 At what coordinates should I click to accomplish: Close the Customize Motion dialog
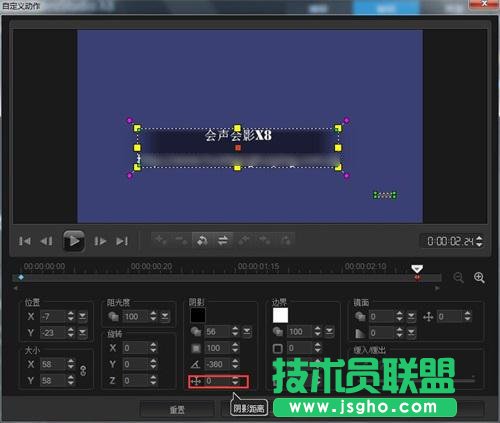pyautogui.click(x=484, y=4)
